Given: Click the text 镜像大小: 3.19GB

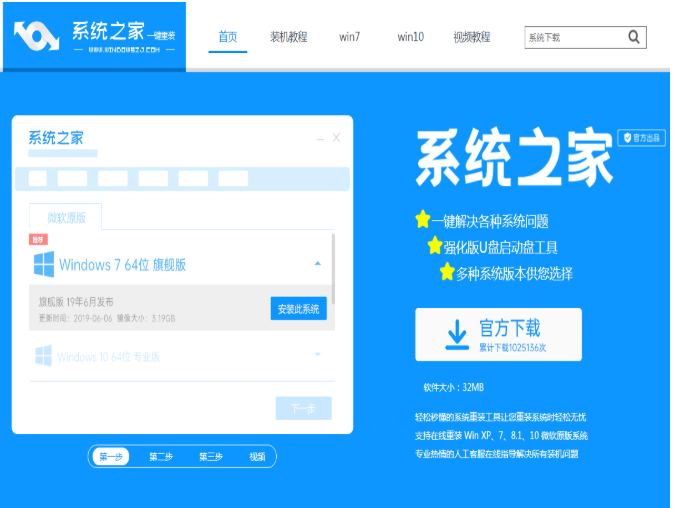Looking at the screenshot, I should (x=146, y=318).
